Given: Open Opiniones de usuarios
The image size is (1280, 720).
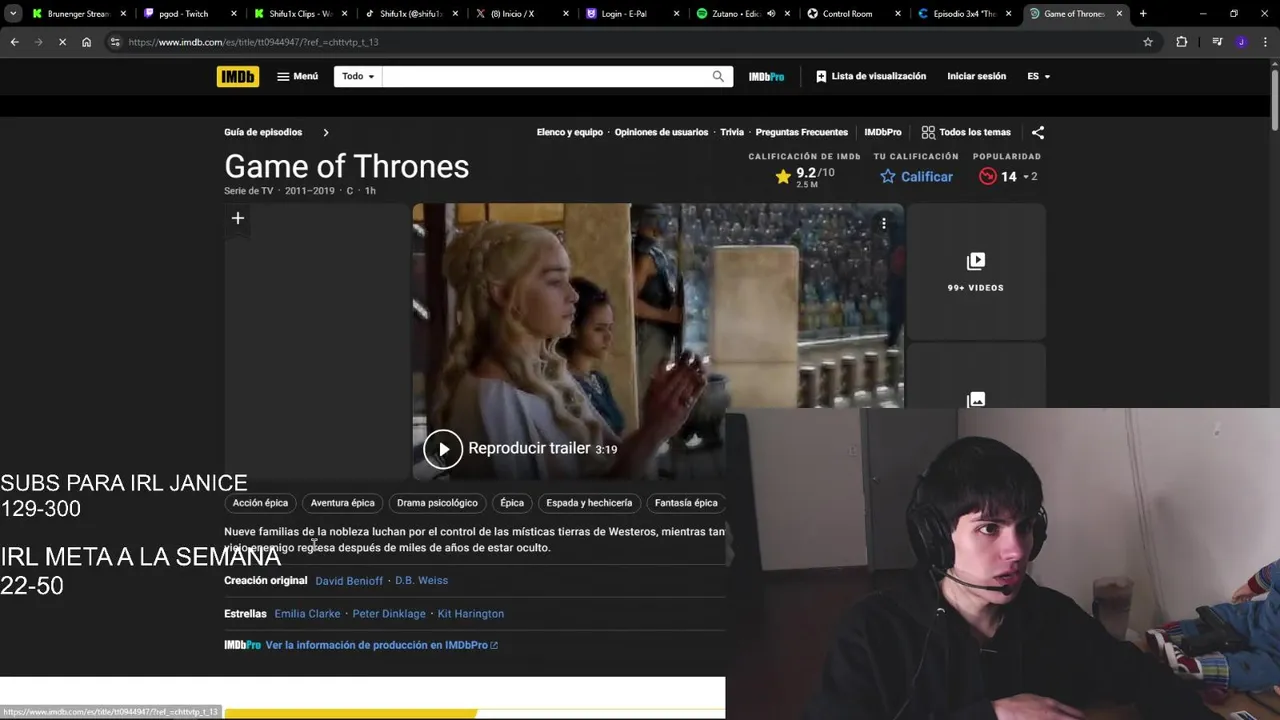Looking at the screenshot, I should point(661,132).
